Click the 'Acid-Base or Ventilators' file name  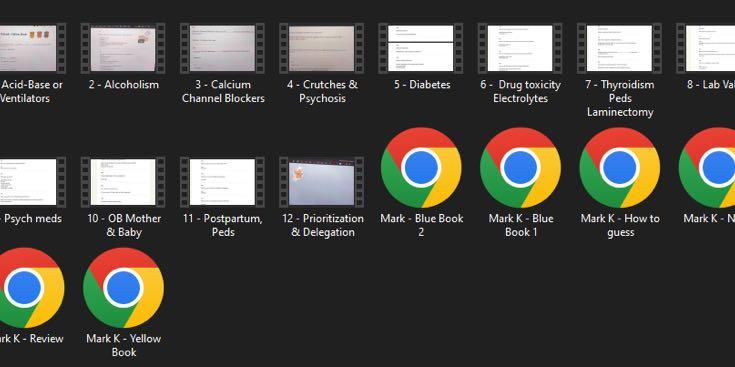tap(31, 91)
